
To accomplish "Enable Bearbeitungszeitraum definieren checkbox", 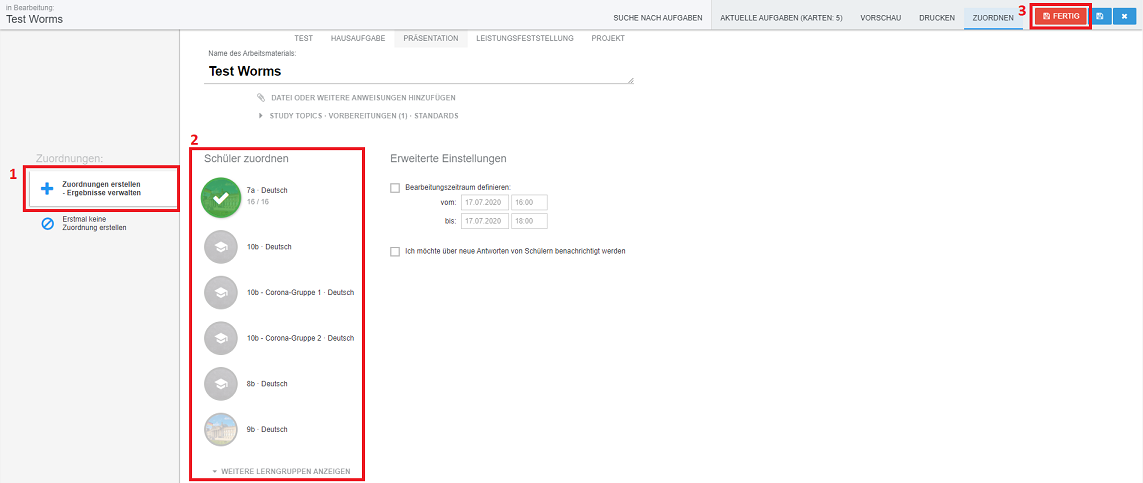I will click(x=395, y=188).
